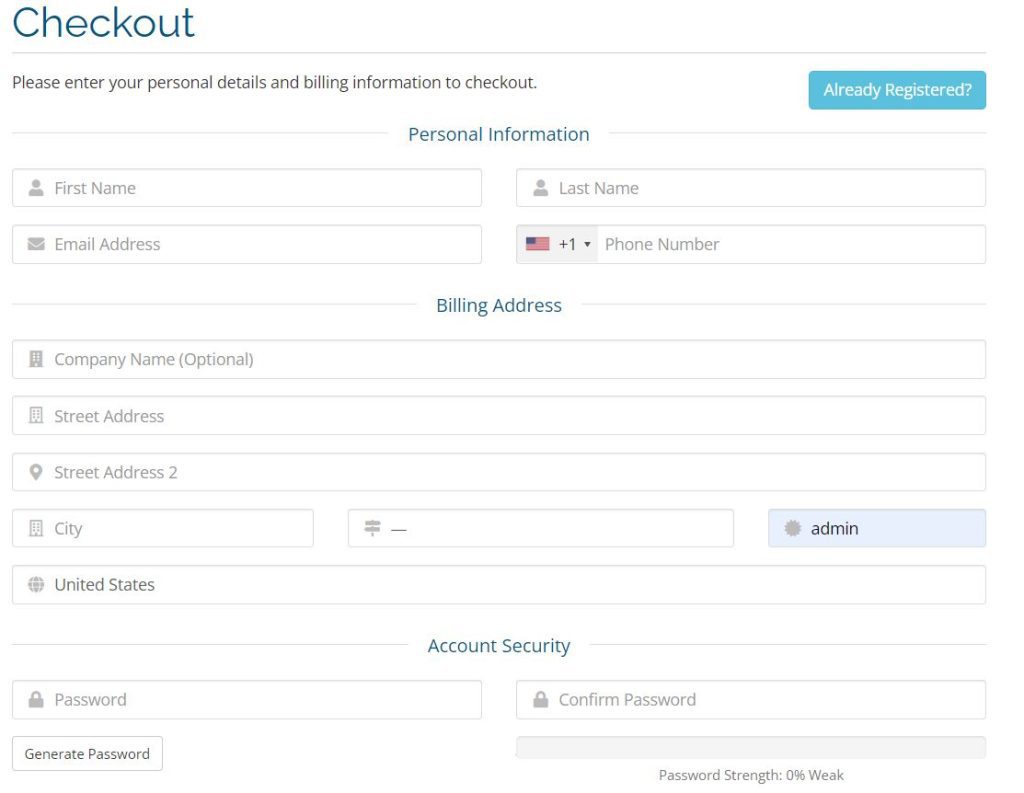Open the +1 country code dropdown
Image resolution: width=1024 pixels, height=793 pixels.
coord(558,244)
